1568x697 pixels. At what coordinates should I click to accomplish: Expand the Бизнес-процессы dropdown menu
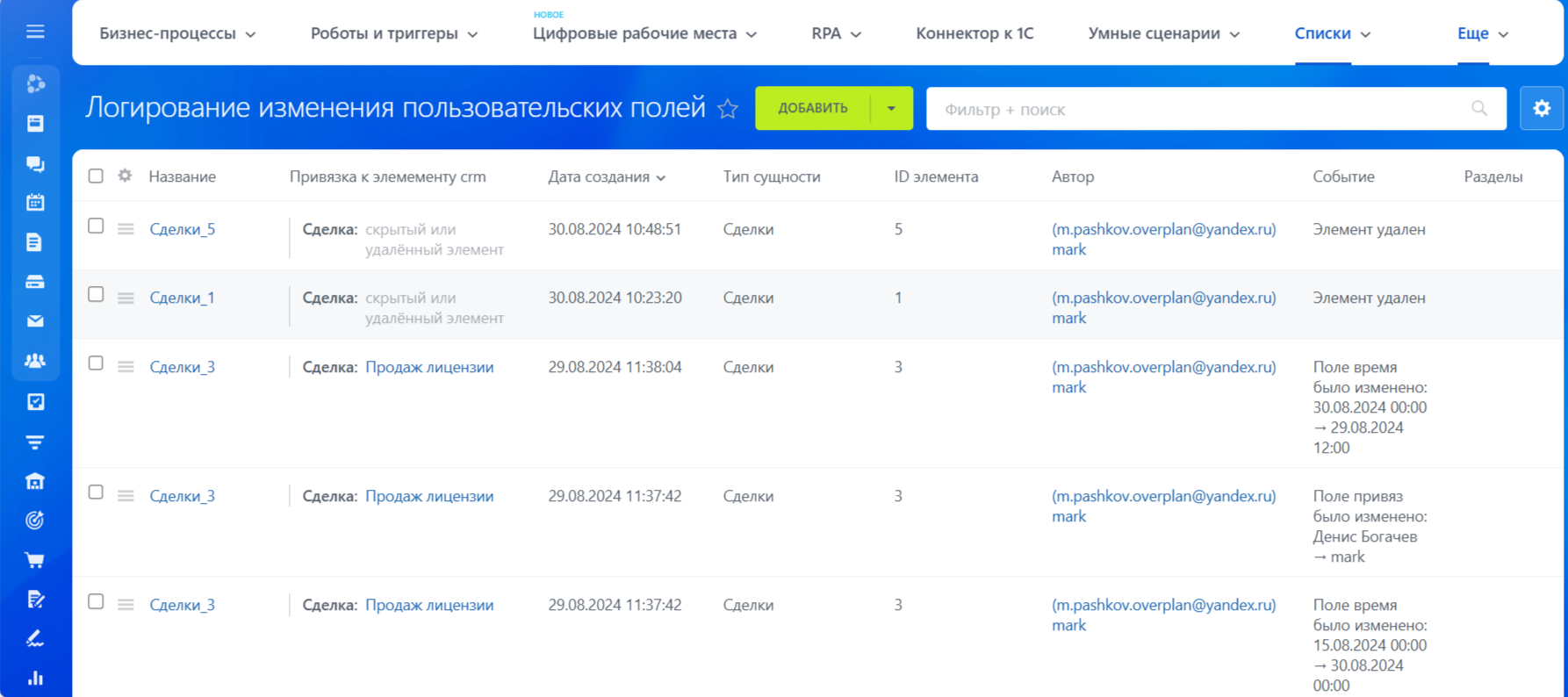point(177,33)
